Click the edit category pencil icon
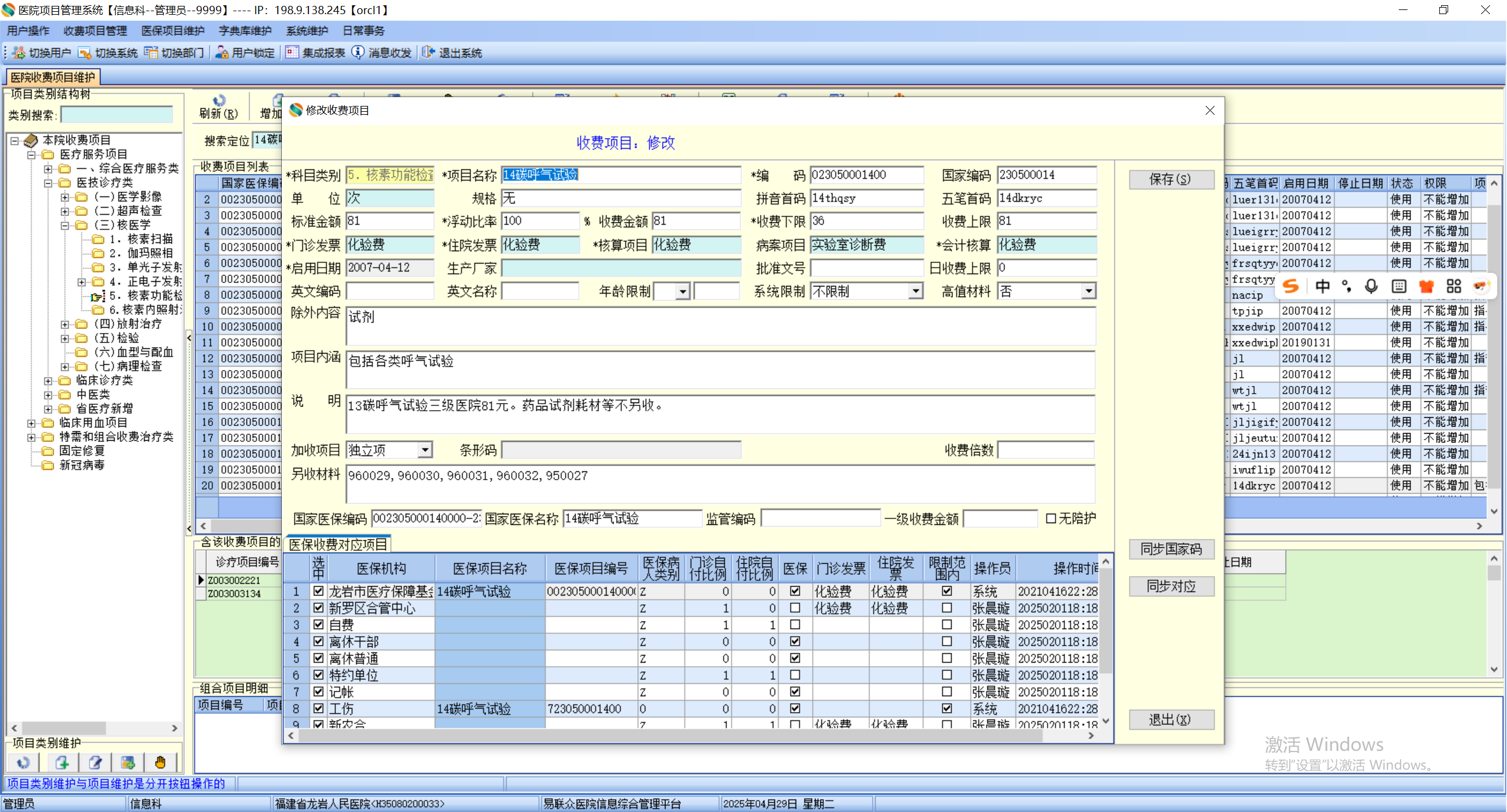Screen dimensions: 1507x812 pos(95,763)
